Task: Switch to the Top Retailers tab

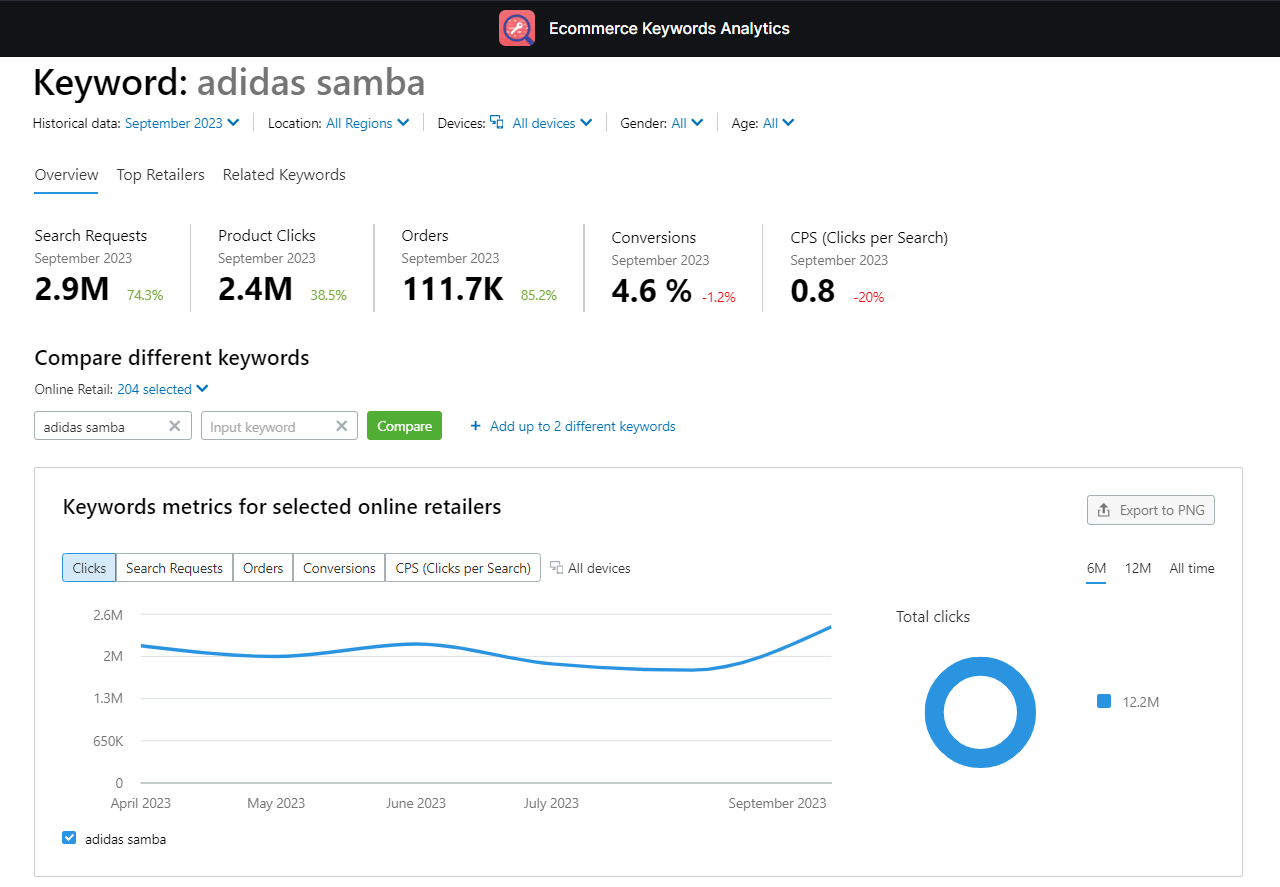Action: coord(160,174)
